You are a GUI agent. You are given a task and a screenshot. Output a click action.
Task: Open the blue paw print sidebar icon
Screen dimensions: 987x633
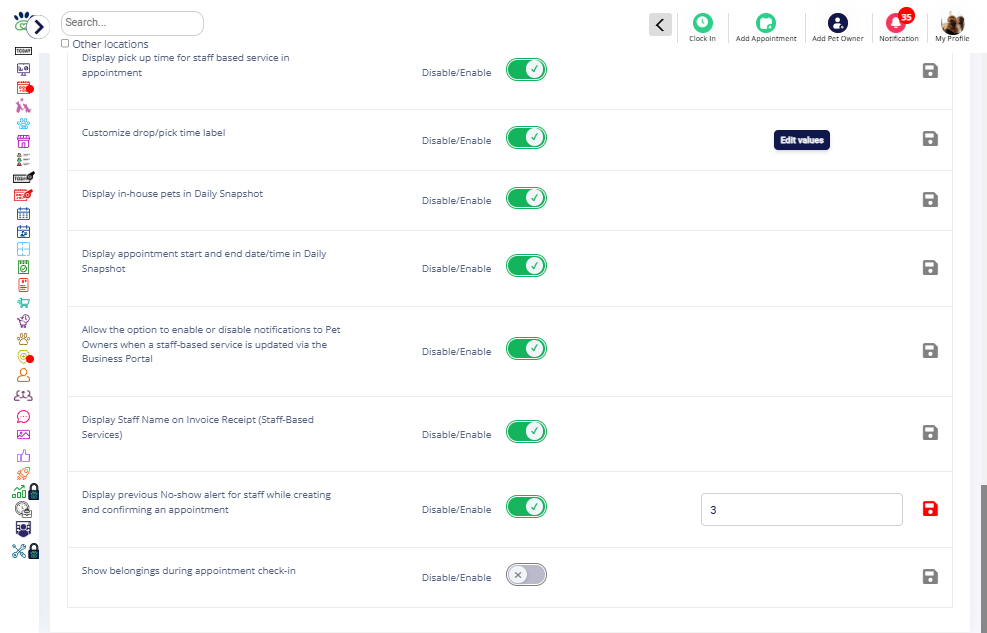point(23,123)
